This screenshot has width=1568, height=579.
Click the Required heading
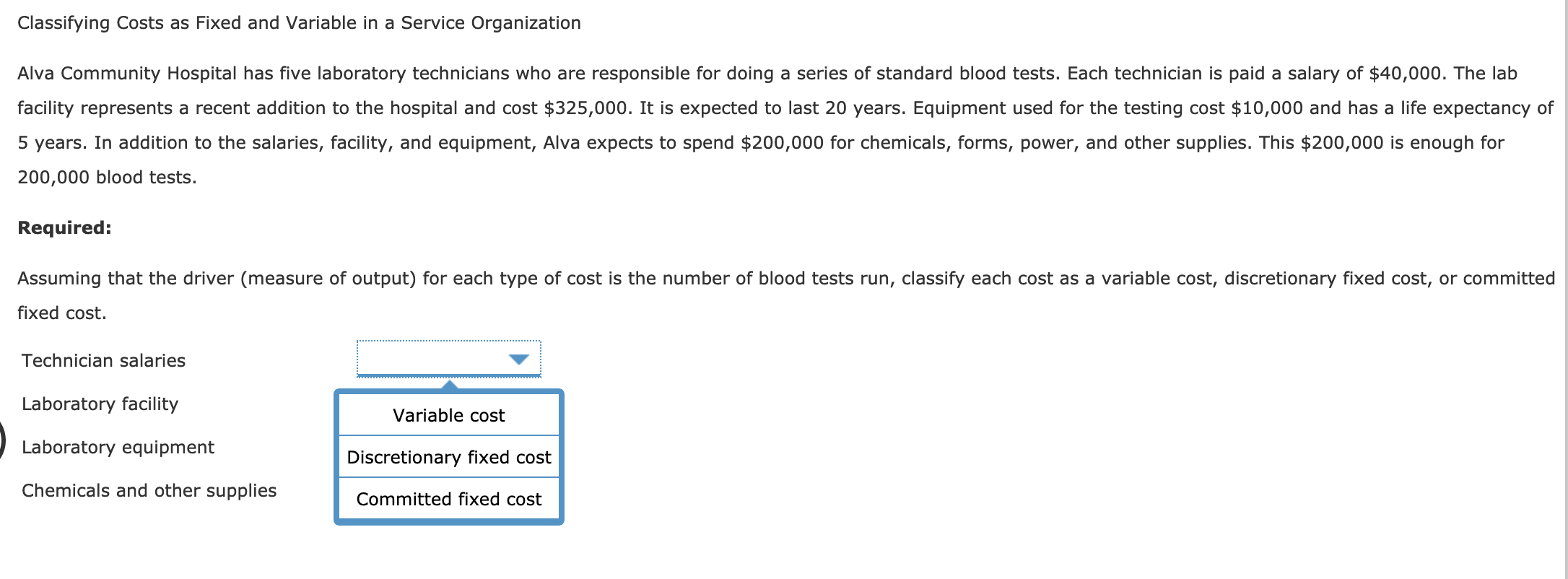[x=64, y=227]
